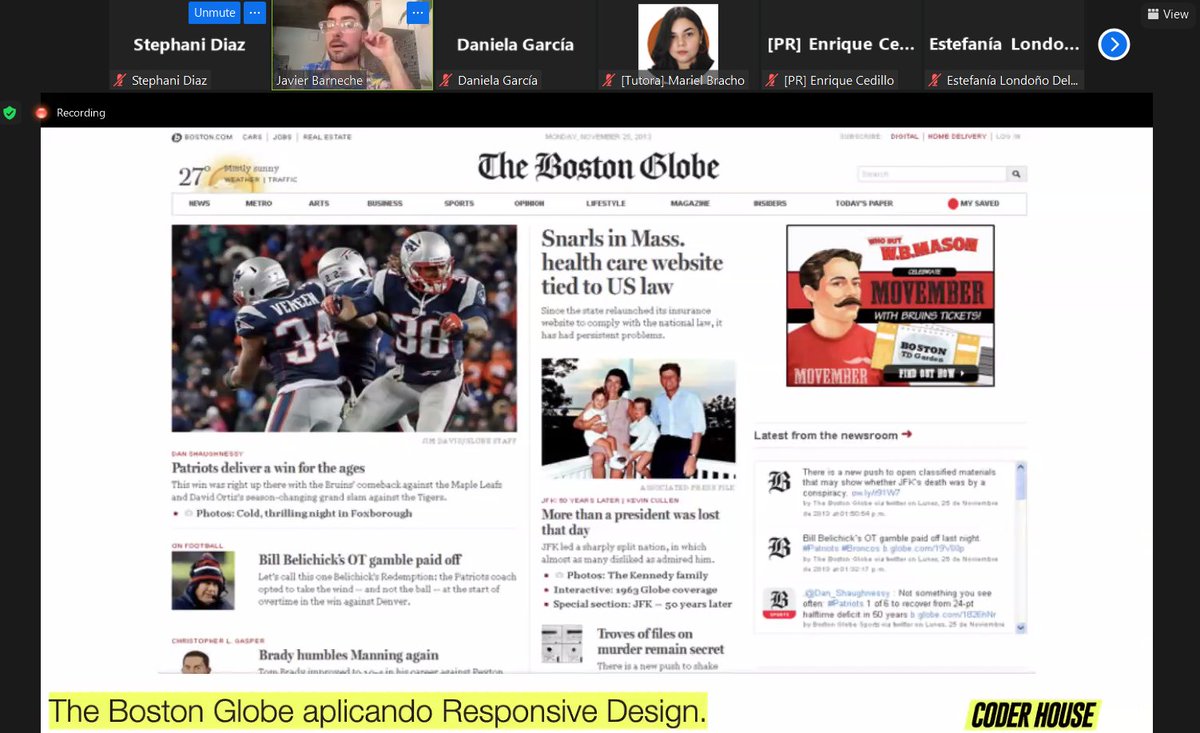The height and width of the screenshot is (733, 1200).
Task: Select Daniela García's participant tile
Action: pyautogui.click(x=515, y=45)
